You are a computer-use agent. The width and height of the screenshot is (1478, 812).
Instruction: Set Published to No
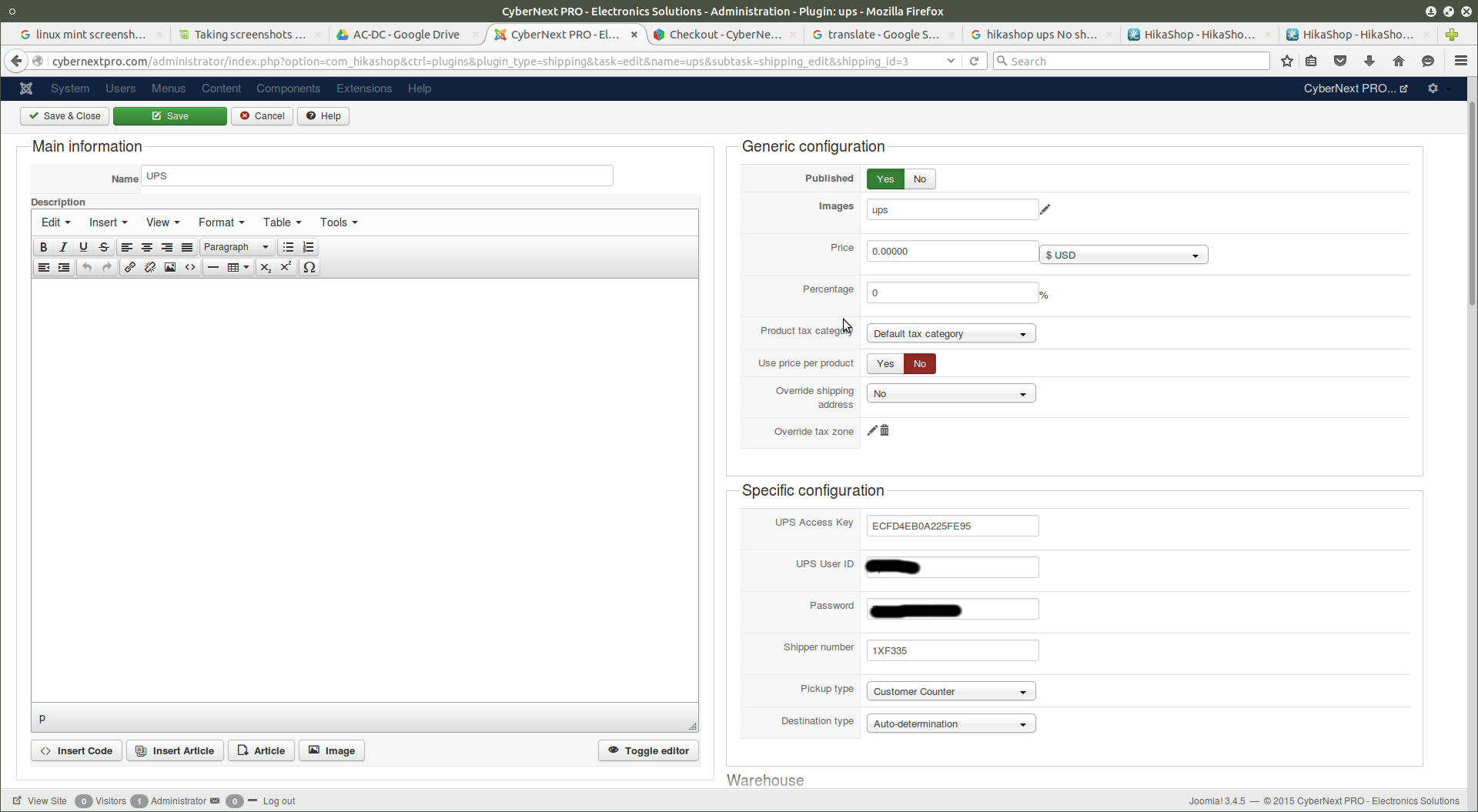(x=920, y=179)
